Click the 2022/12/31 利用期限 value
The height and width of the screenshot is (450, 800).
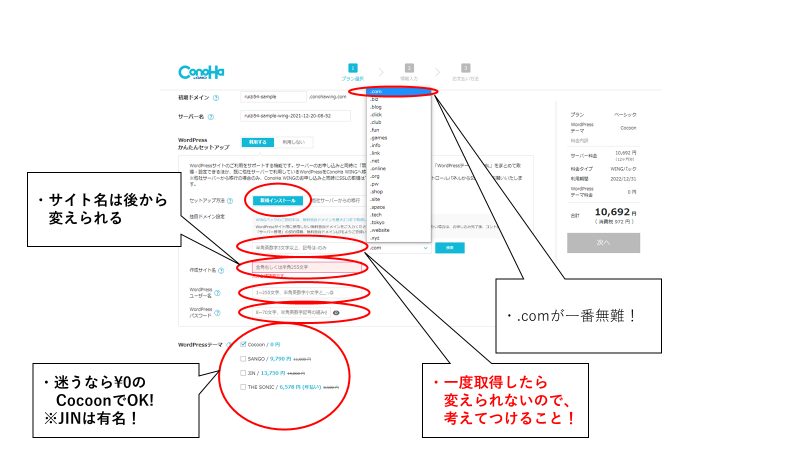623,179
